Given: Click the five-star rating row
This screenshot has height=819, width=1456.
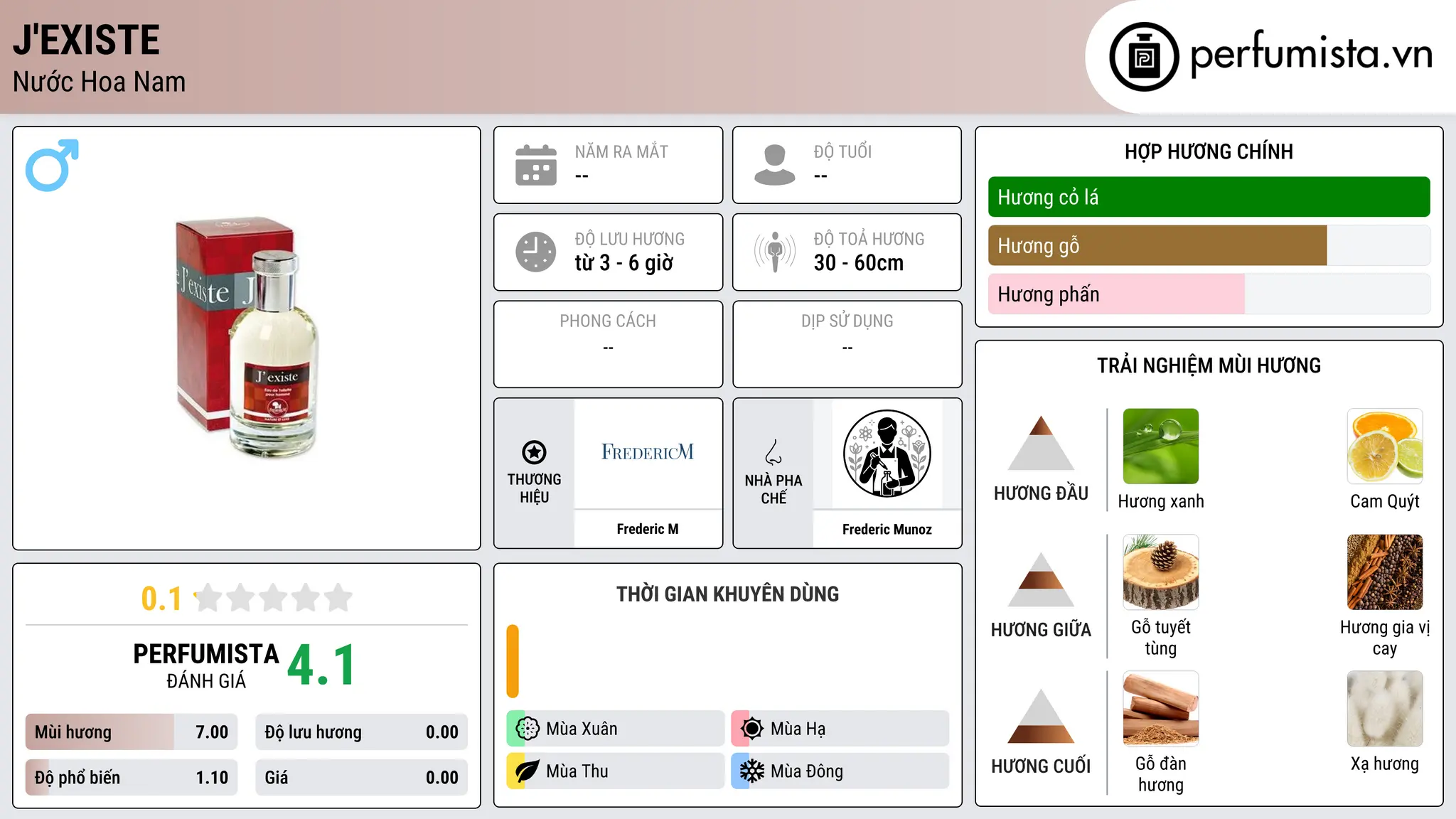Looking at the screenshot, I should (x=273, y=598).
